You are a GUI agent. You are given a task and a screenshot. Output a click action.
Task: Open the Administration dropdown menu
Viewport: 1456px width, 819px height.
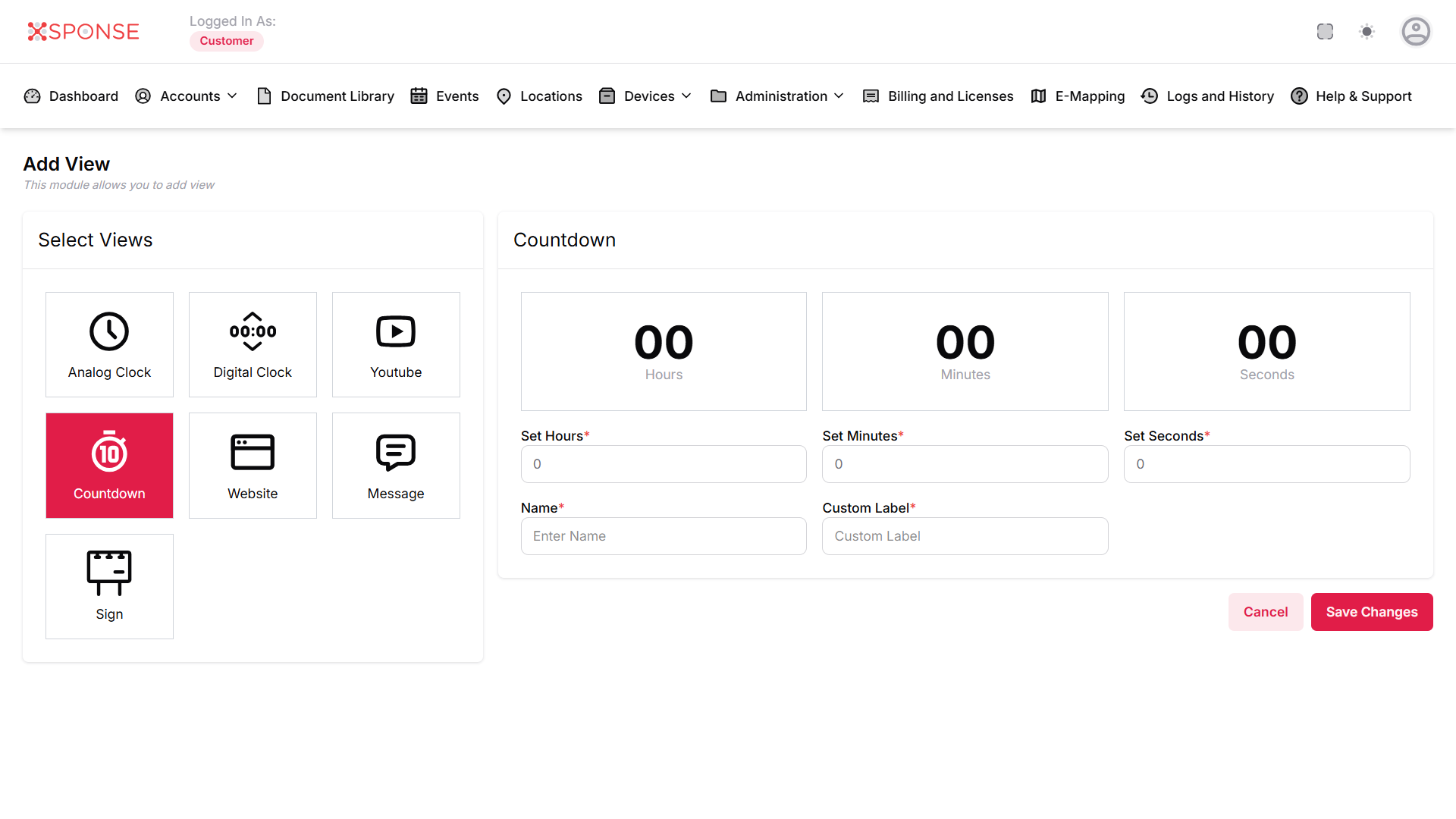(777, 96)
